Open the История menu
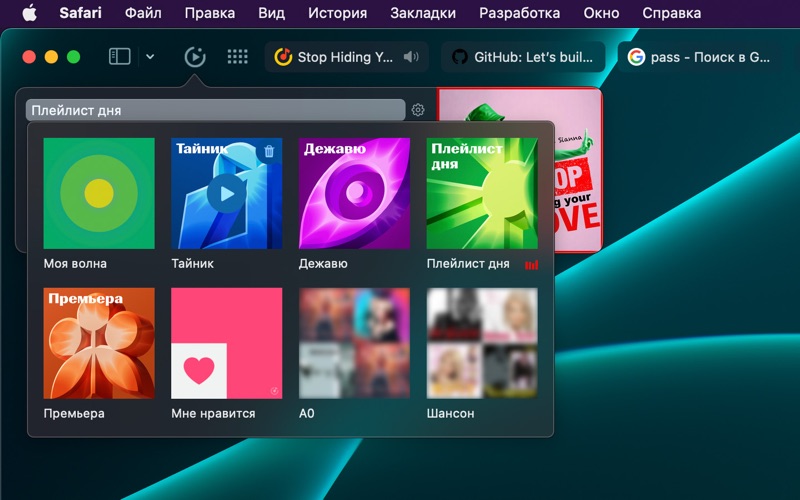Viewport: 800px width, 500px height. pos(337,13)
